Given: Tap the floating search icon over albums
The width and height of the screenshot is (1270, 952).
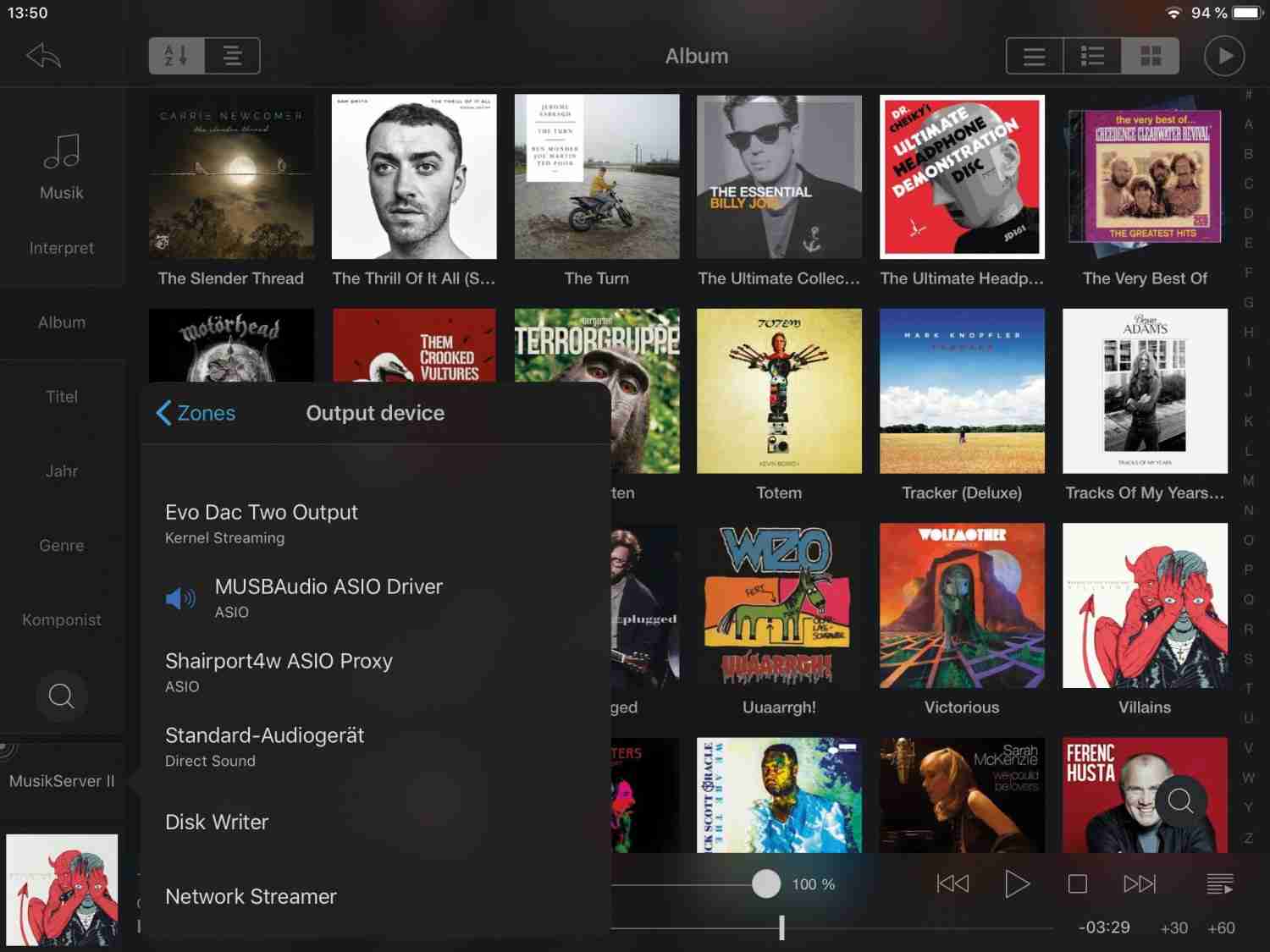Looking at the screenshot, I should [1180, 800].
